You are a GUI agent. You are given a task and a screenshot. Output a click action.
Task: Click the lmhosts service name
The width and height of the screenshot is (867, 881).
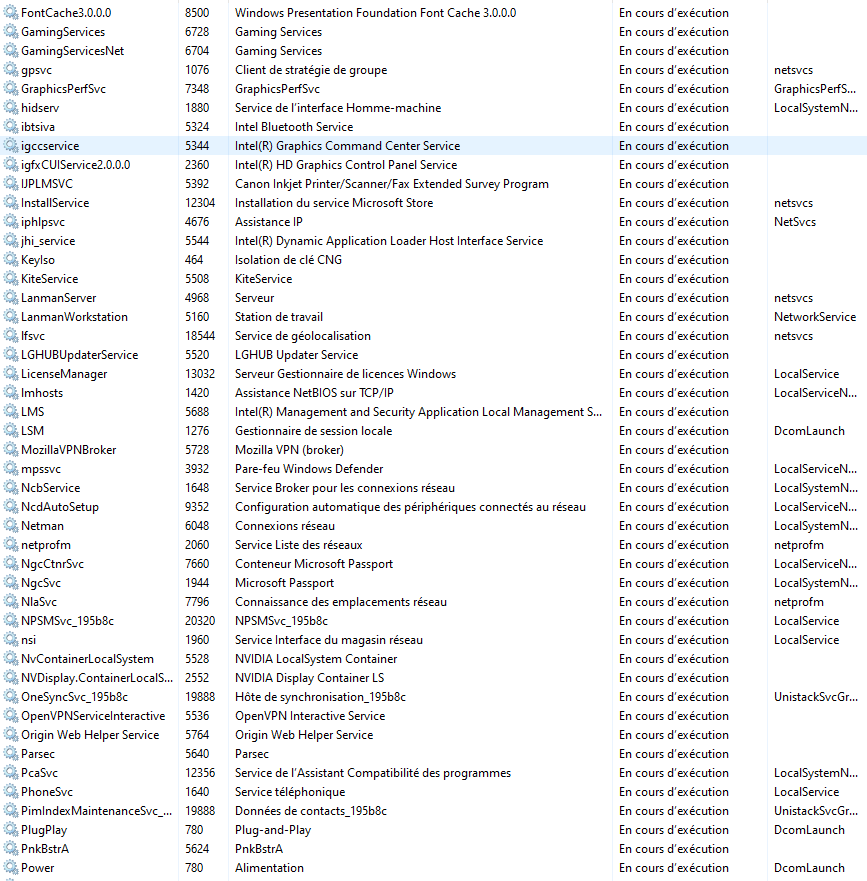pos(42,393)
